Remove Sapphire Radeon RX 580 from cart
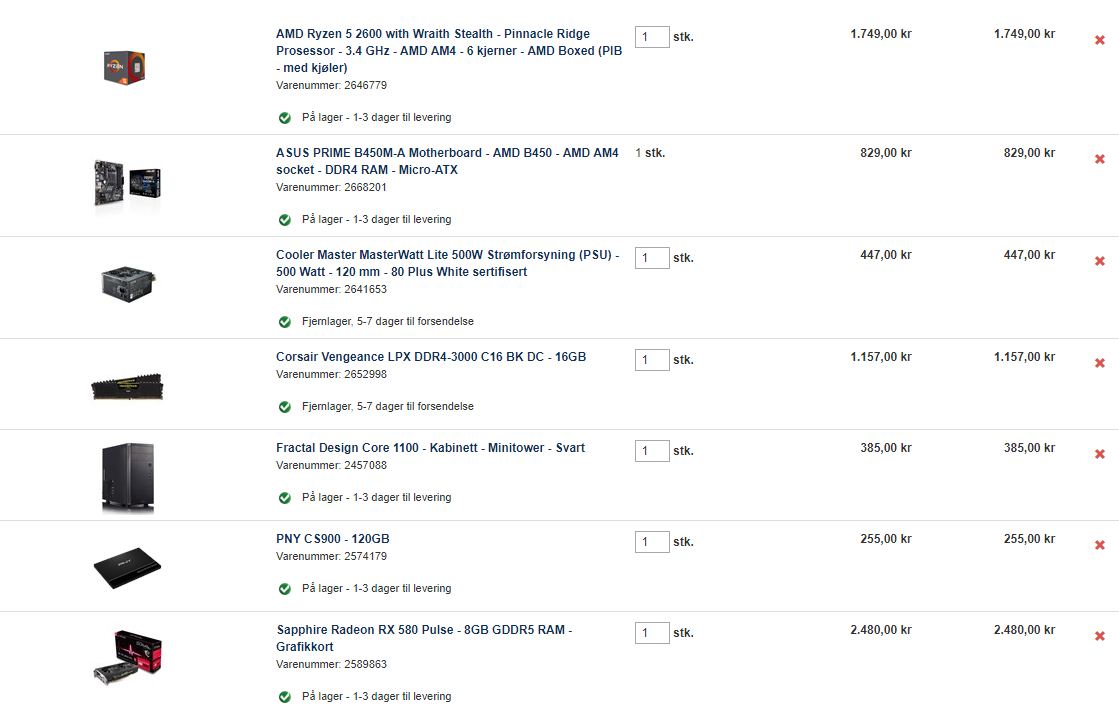Screen dimensions: 1119x708 click(1100, 636)
